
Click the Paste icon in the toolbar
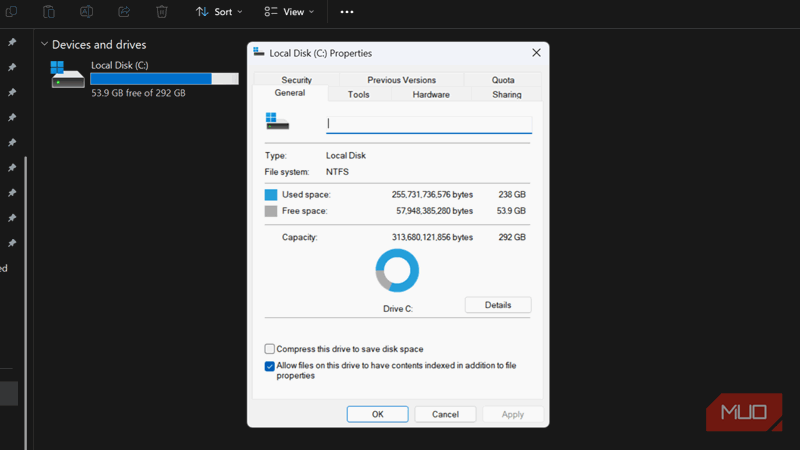49,12
